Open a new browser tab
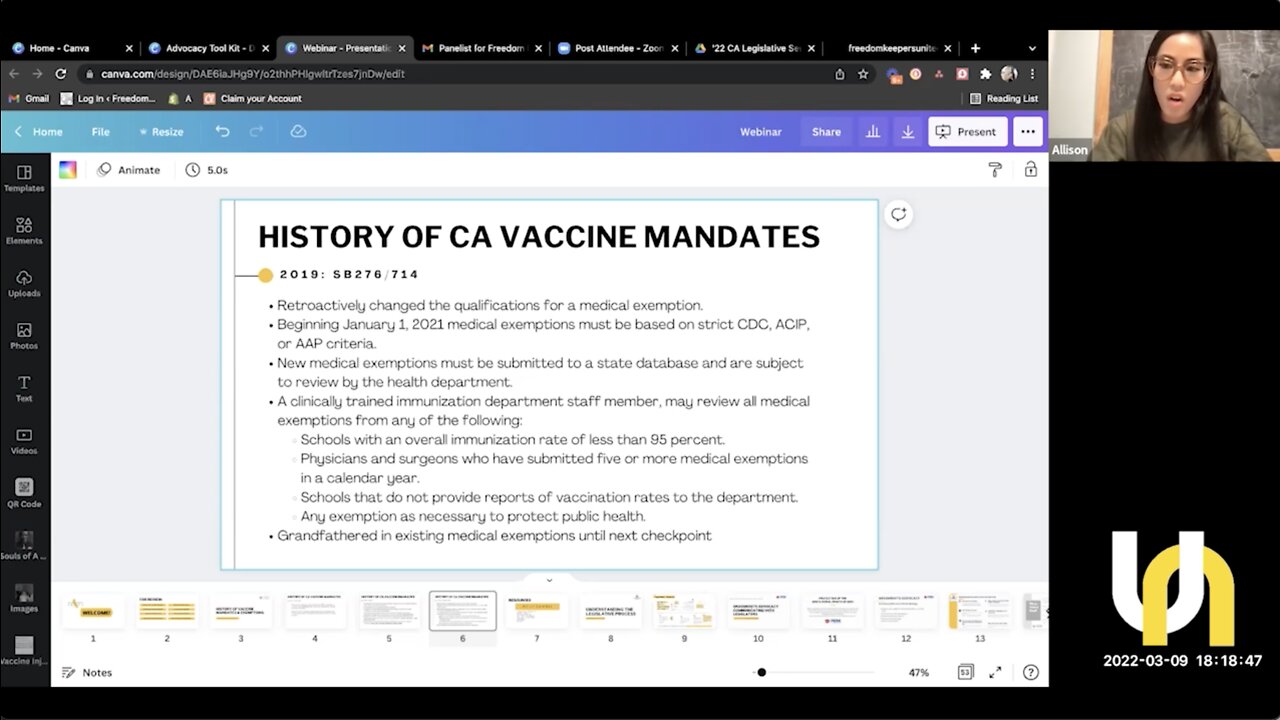 pos(975,48)
